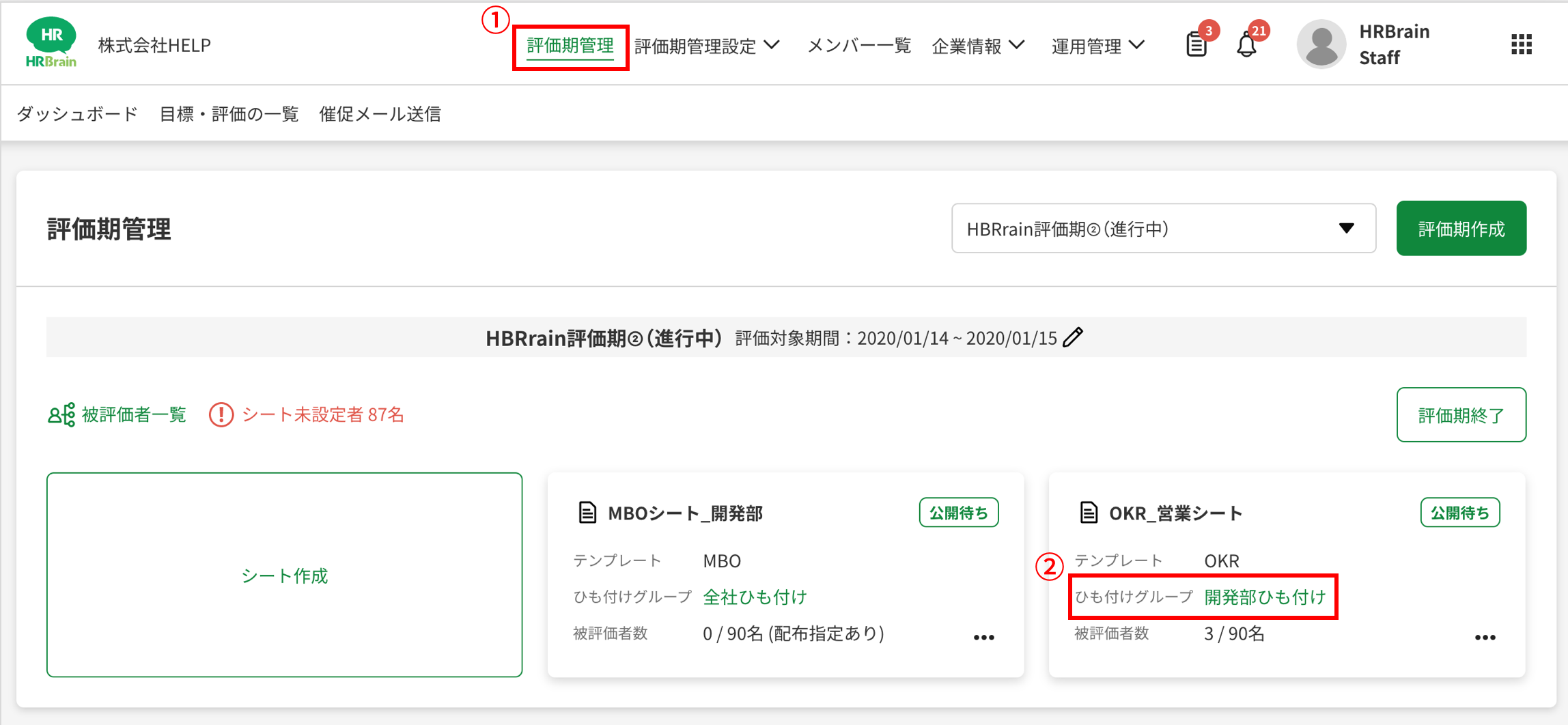Open the 催促メール送信 sub-tab
Screen dimensions: 1568x725
(x=380, y=113)
